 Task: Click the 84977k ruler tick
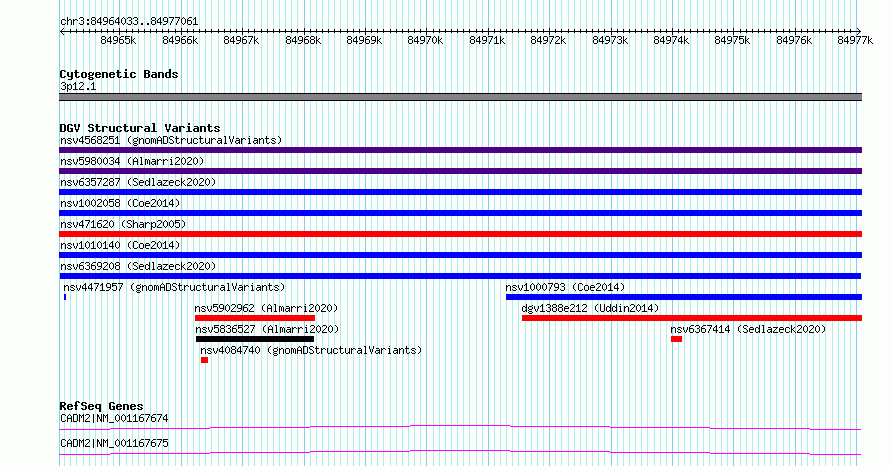(x=855, y=40)
